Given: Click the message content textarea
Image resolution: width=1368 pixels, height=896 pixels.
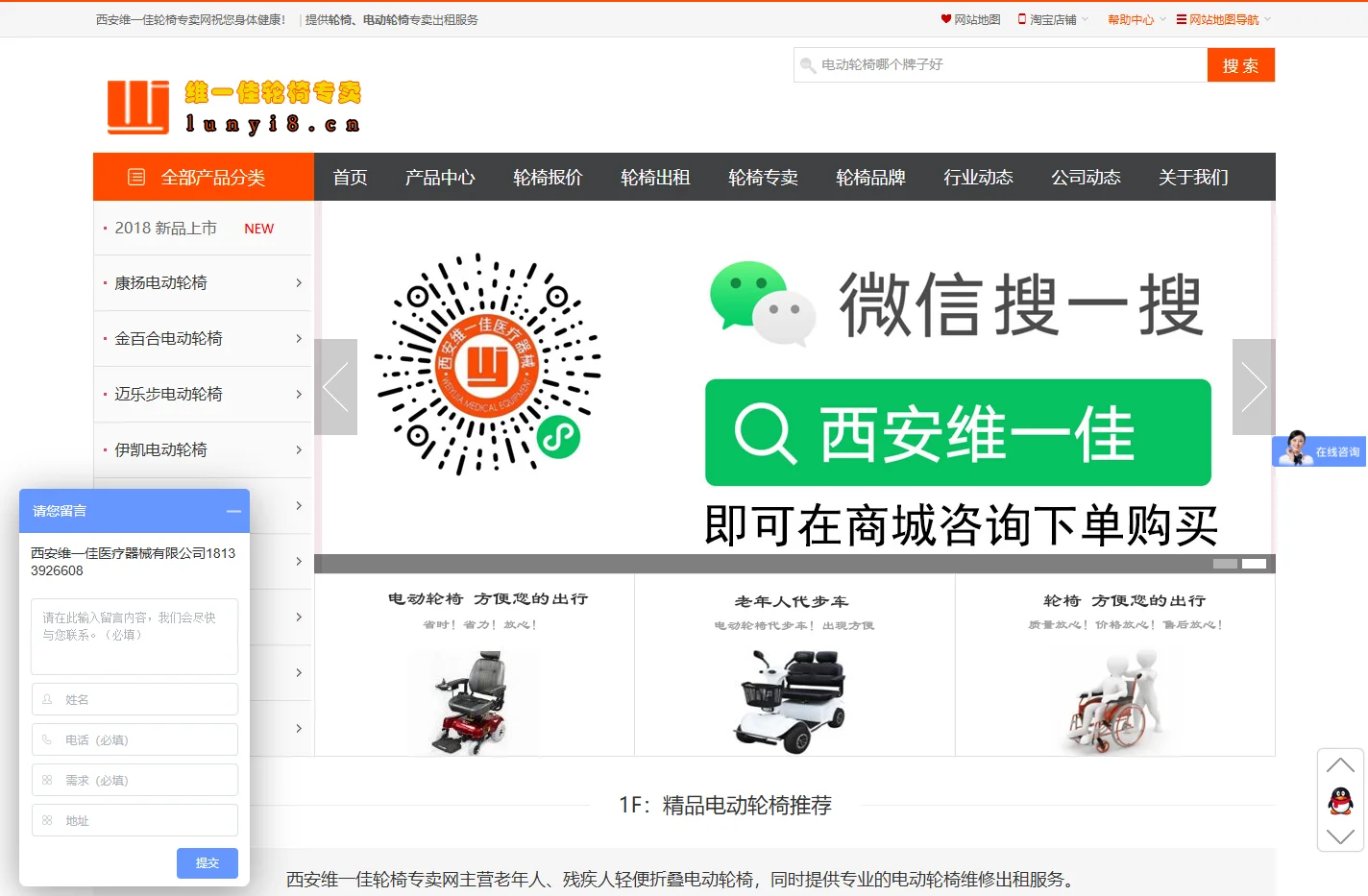Looking at the screenshot, I should 134,637.
